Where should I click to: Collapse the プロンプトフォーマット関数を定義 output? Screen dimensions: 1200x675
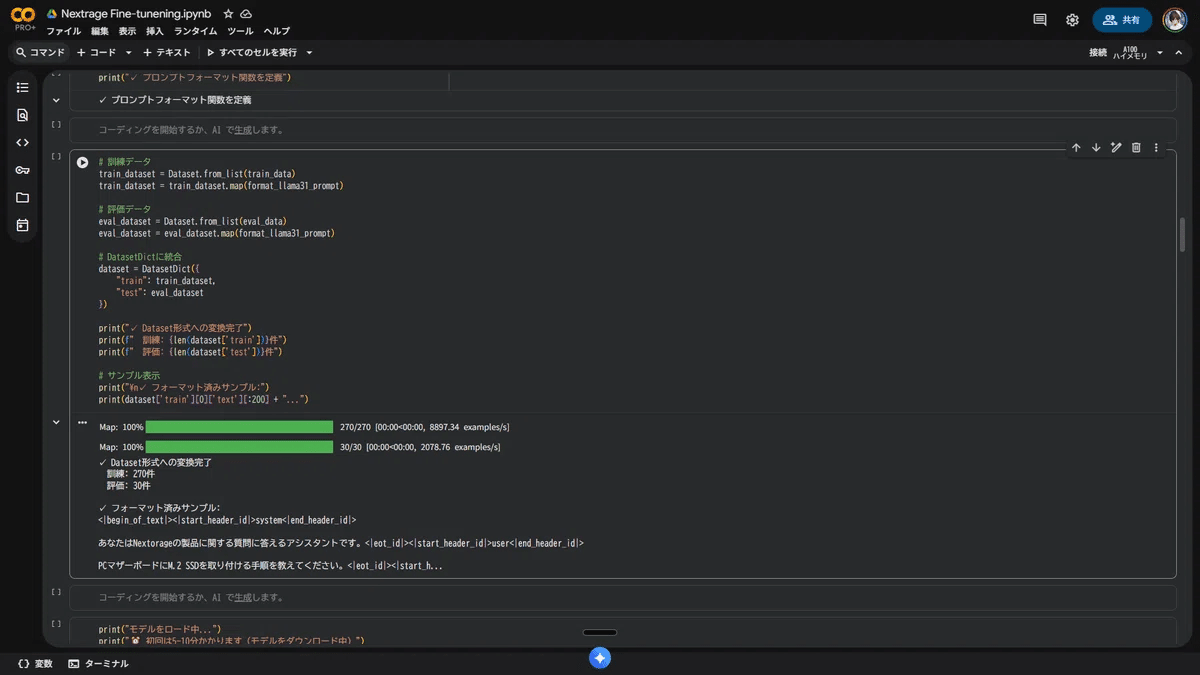click(x=56, y=100)
